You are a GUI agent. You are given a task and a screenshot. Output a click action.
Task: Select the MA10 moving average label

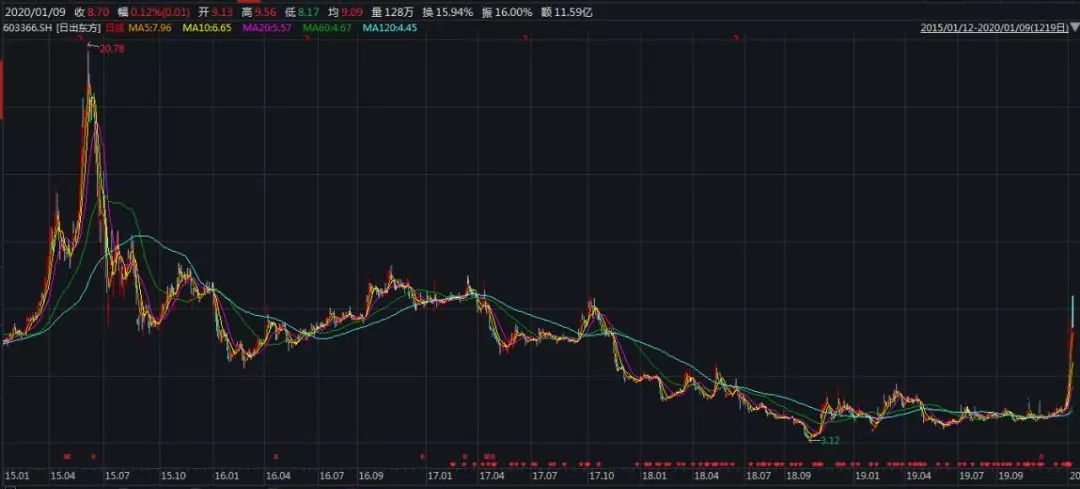(x=207, y=28)
